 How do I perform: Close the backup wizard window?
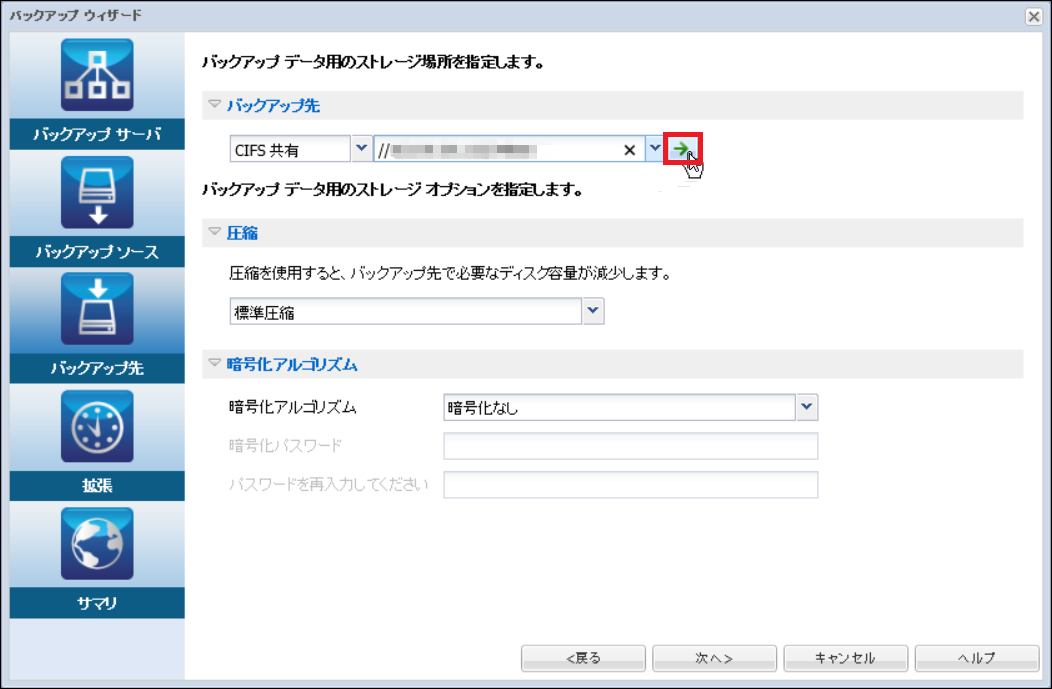pyautogui.click(x=1034, y=16)
